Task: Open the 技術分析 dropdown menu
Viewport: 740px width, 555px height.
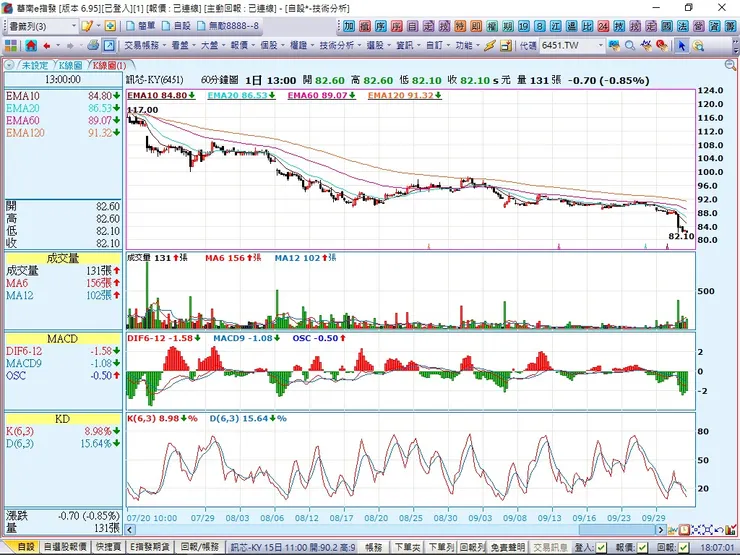Action: [339, 46]
